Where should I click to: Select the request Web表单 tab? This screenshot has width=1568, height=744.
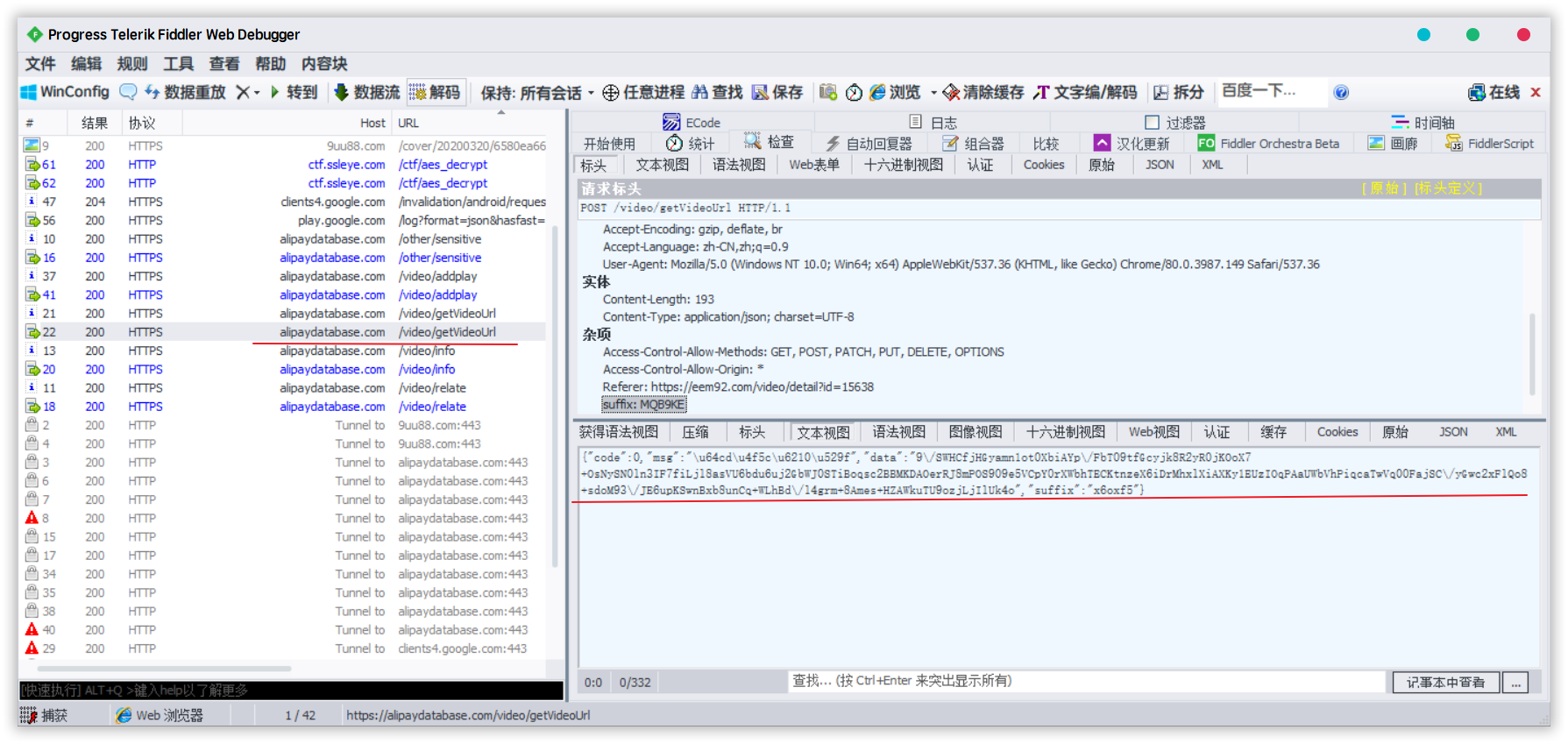pos(814,165)
